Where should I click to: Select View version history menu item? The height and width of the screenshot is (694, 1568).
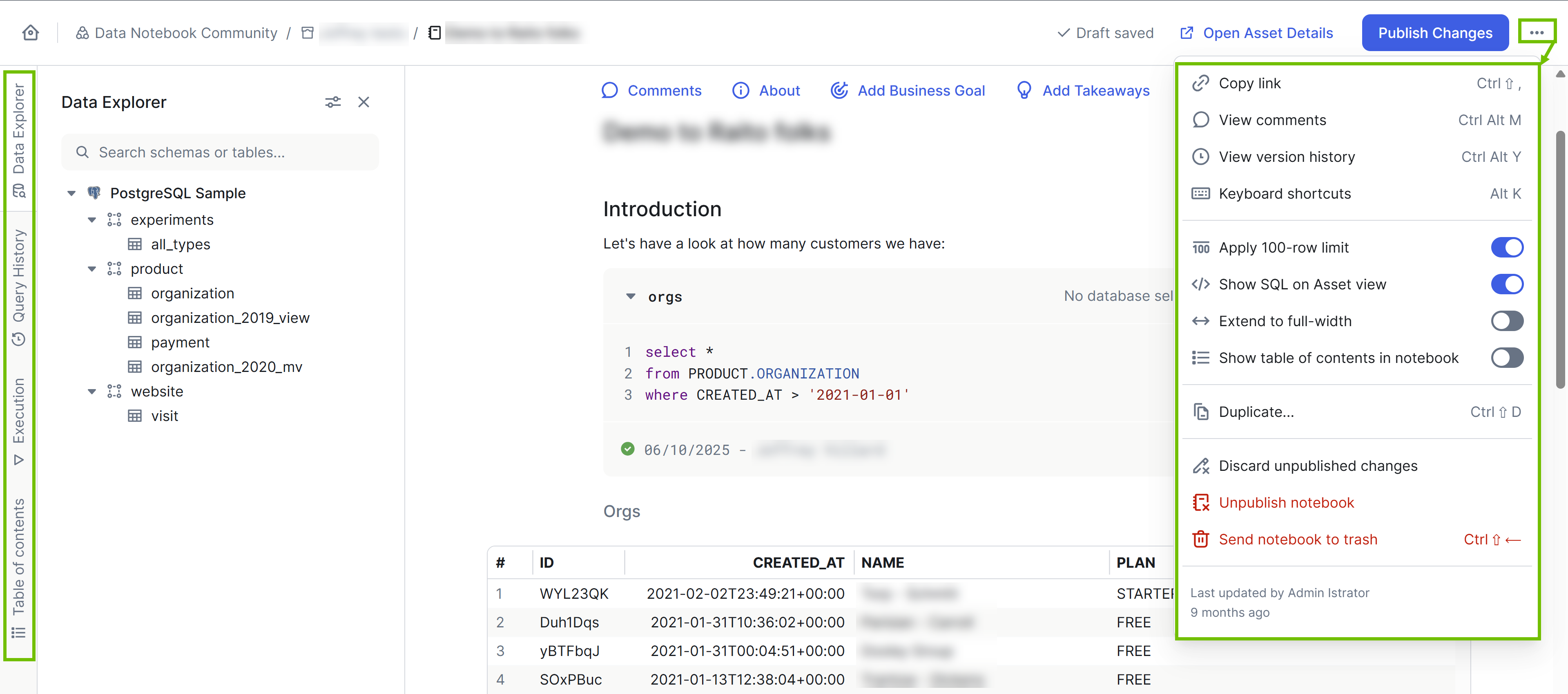coord(1286,157)
